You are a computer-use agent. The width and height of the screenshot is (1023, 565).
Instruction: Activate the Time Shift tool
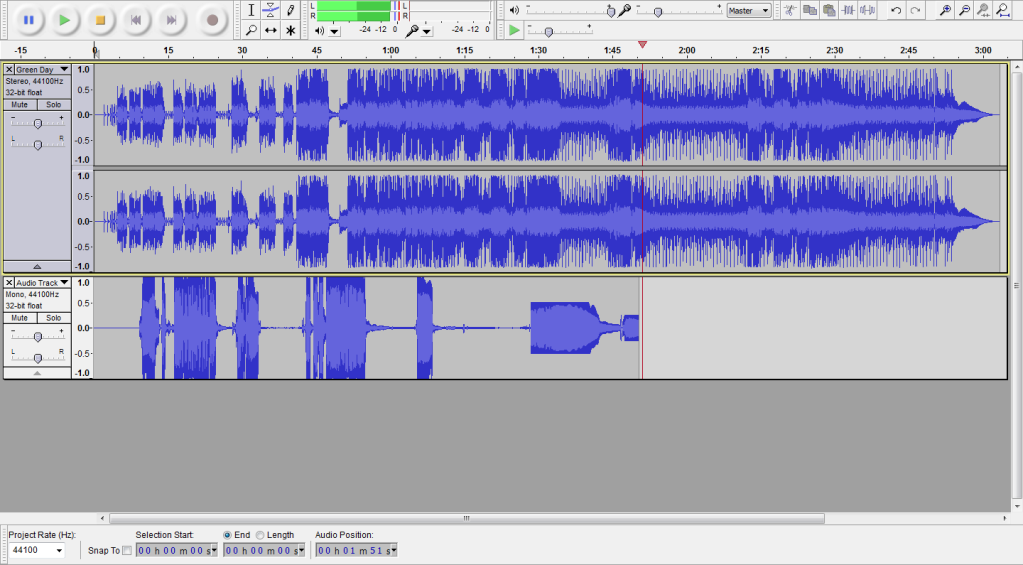point(270,31)
